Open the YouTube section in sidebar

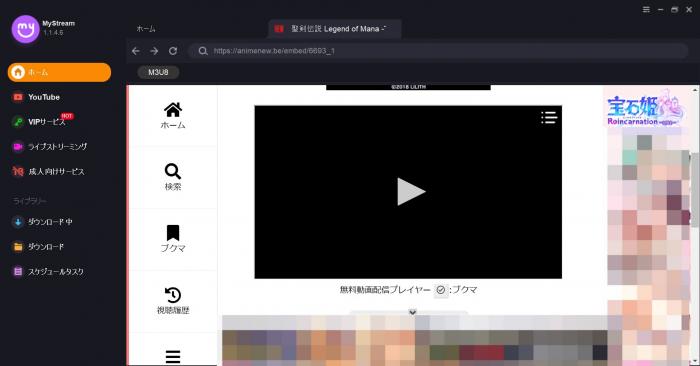point(36,97)
